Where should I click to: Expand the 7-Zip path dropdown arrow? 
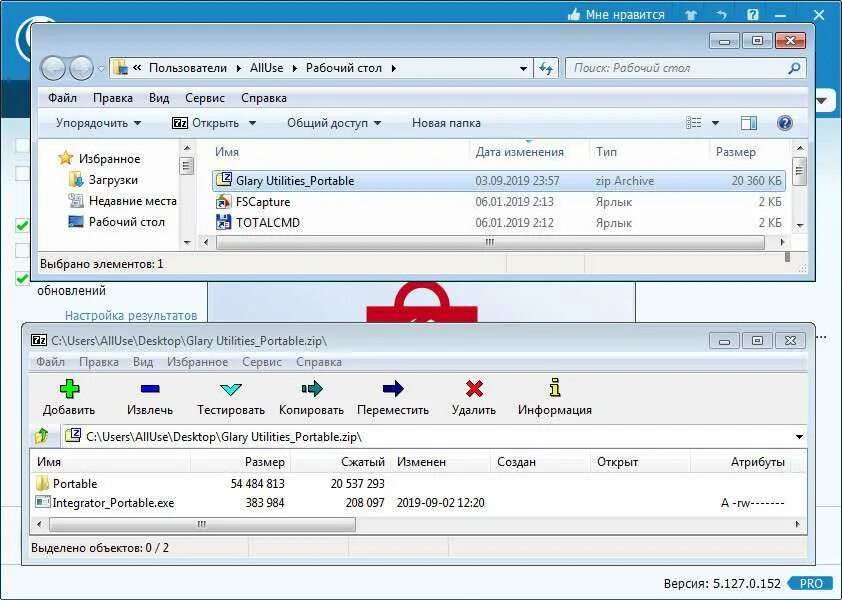799,436
